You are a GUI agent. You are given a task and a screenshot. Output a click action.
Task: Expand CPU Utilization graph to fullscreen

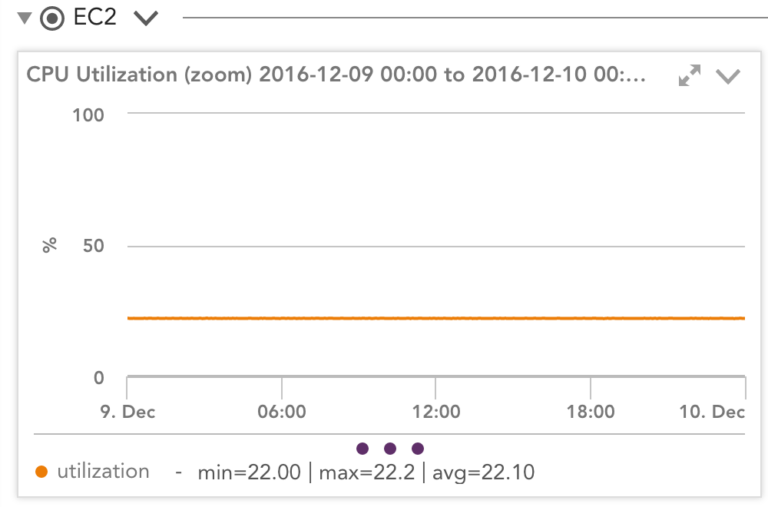(x=689, y=75)
